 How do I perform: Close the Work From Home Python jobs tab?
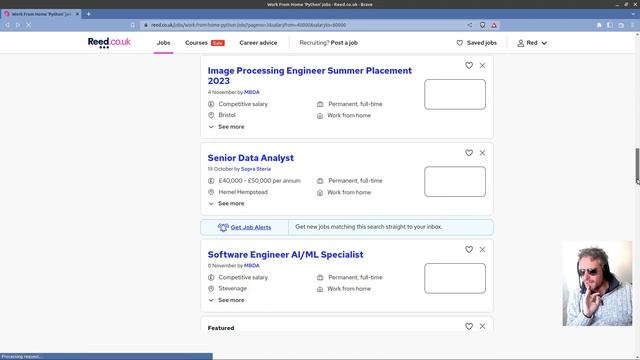[x=77, y=14]
